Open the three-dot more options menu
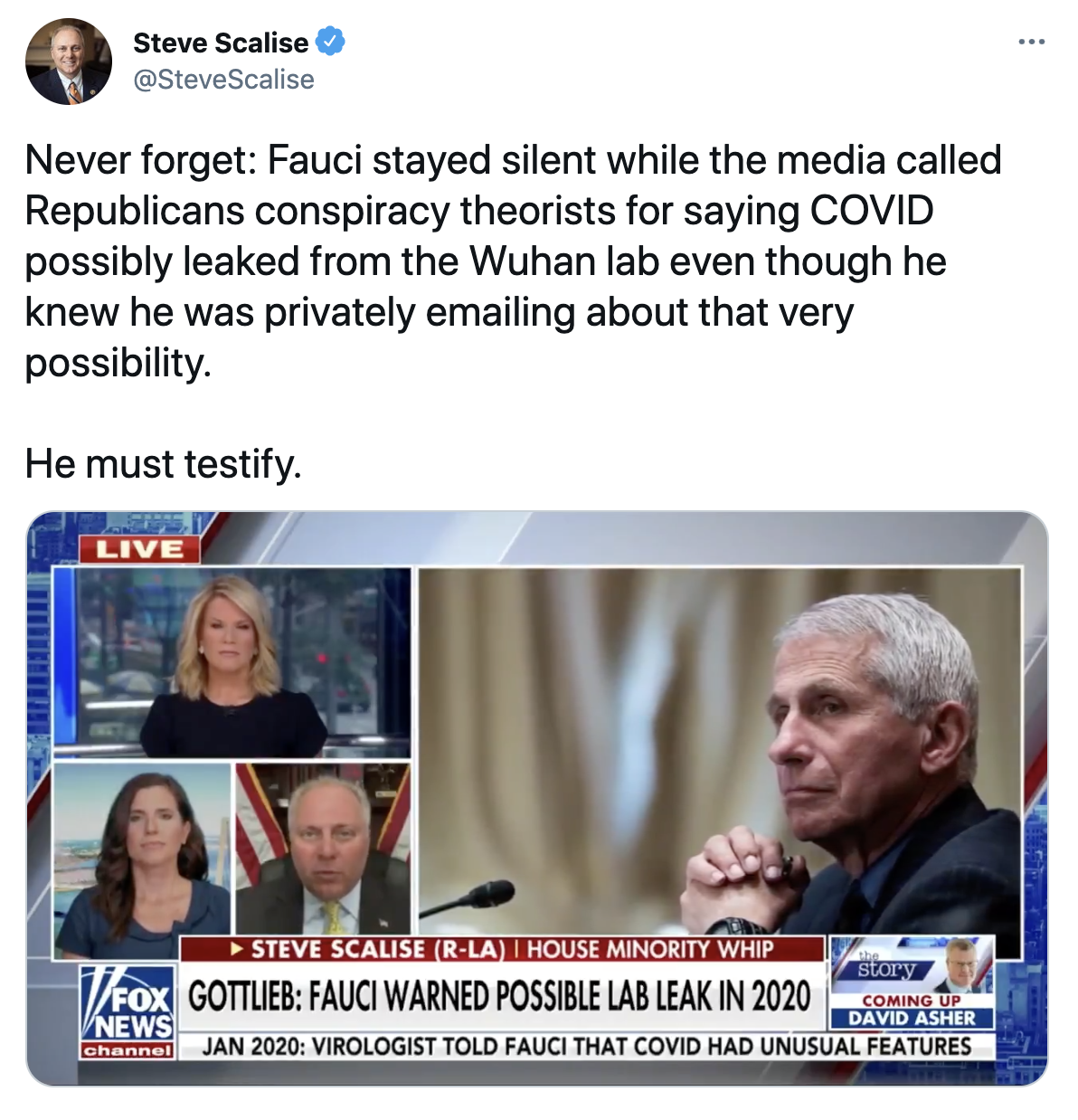This screenshot has height=1120, width=1078. point(1031,43)
